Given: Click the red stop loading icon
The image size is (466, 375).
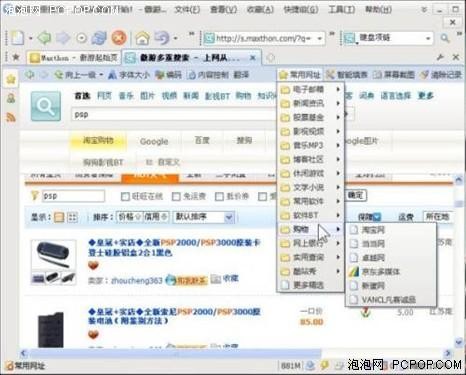Looking at the screenshot, I should [x=119, y=38].
